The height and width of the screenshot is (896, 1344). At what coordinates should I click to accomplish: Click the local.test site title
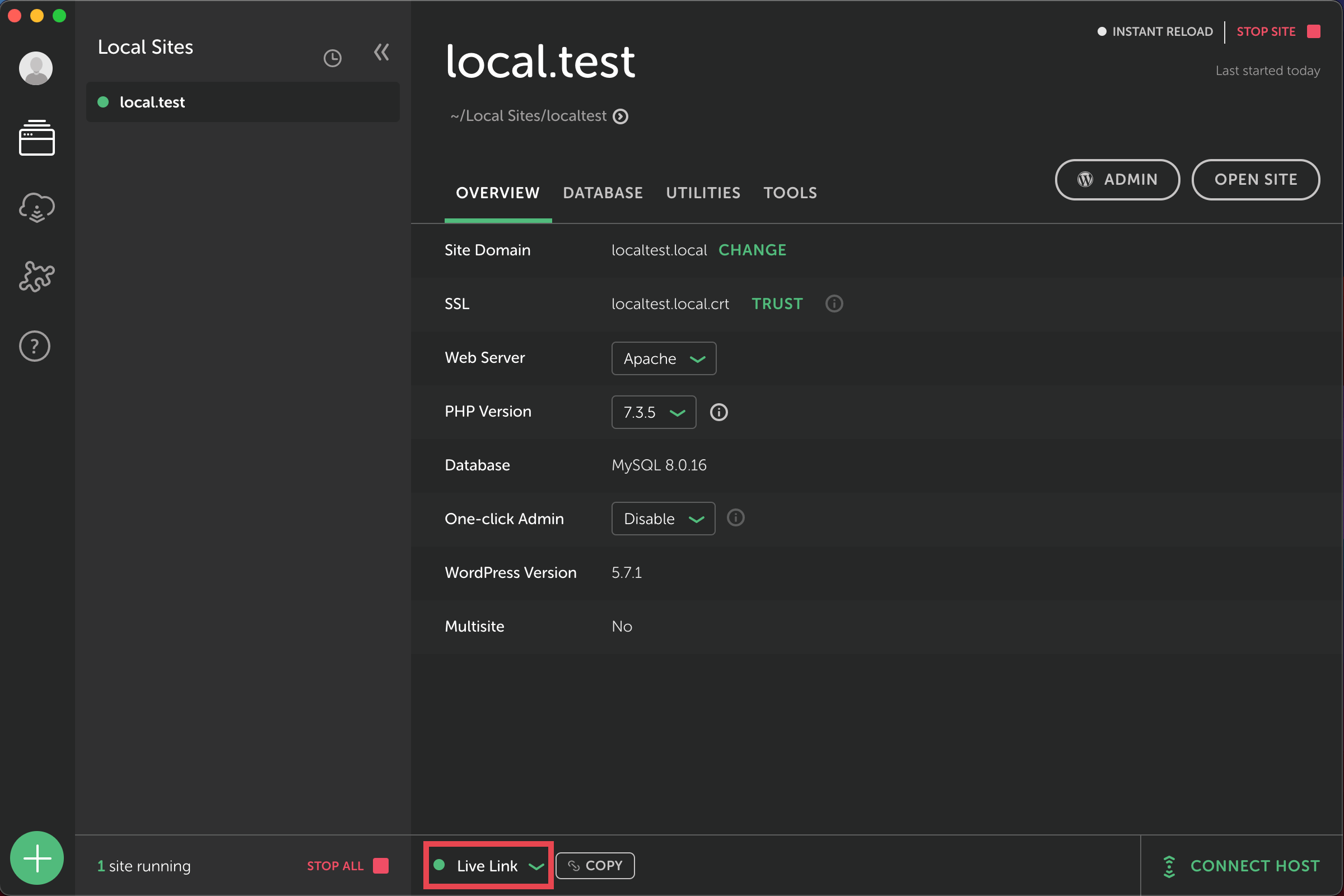pos(540,61)
